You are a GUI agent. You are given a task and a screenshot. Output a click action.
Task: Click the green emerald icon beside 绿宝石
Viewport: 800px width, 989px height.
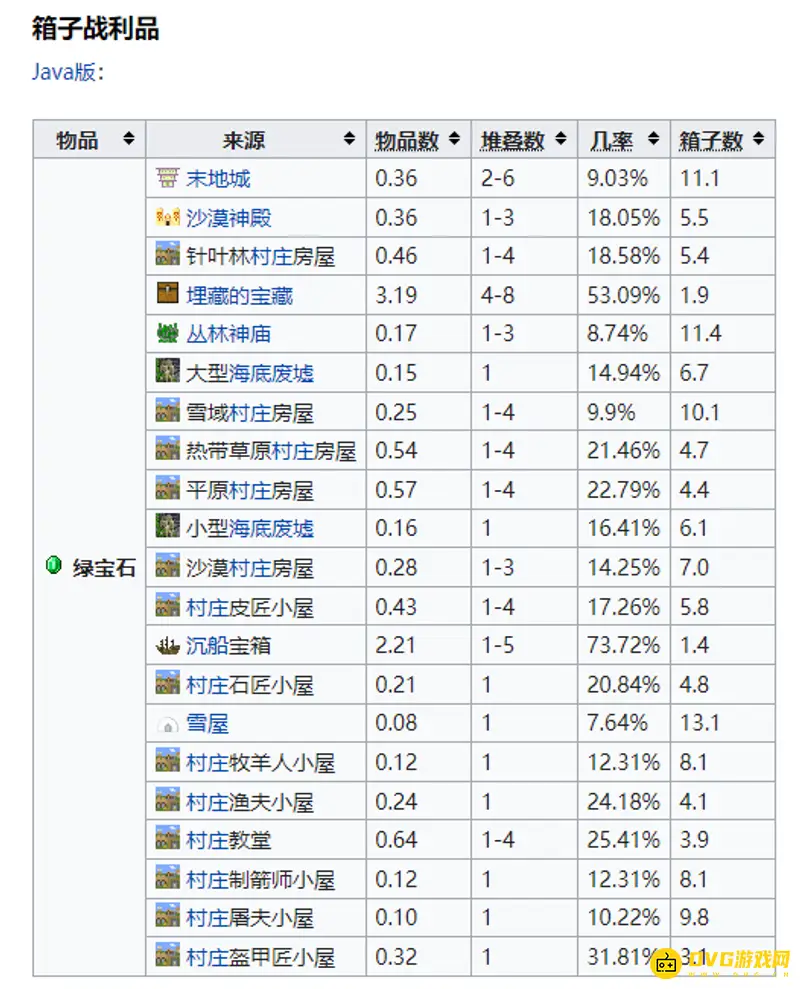coord(54,565)
